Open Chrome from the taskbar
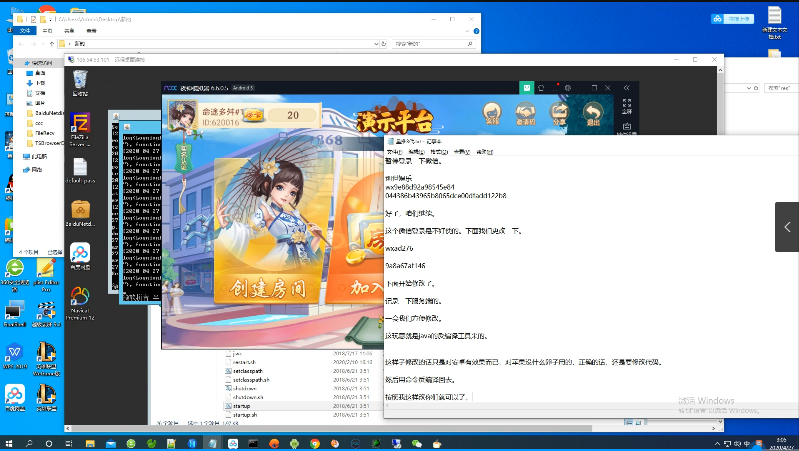This screenshot has height=451, width=799. pyautogui.click(x=315, y=443)
